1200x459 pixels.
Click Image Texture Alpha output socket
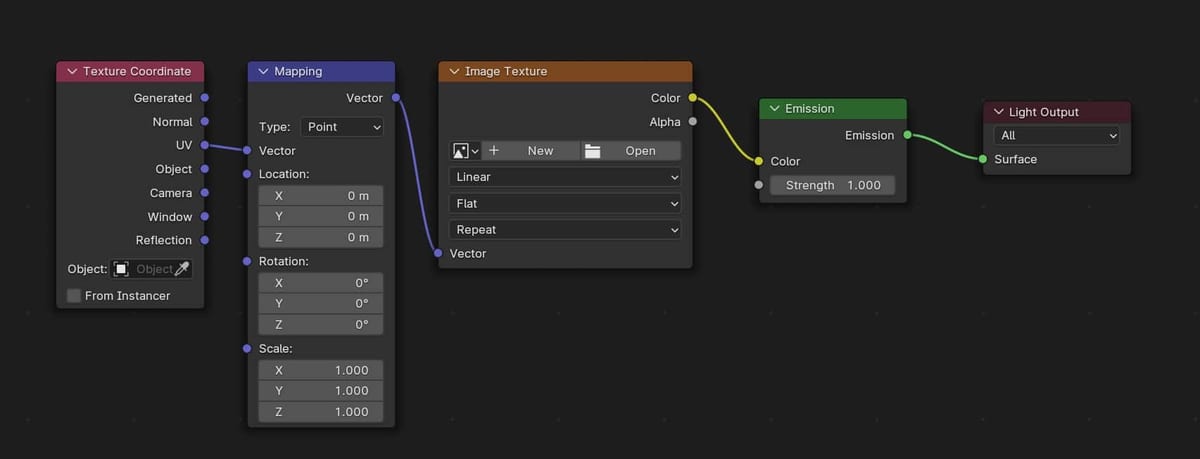[692, 122]
